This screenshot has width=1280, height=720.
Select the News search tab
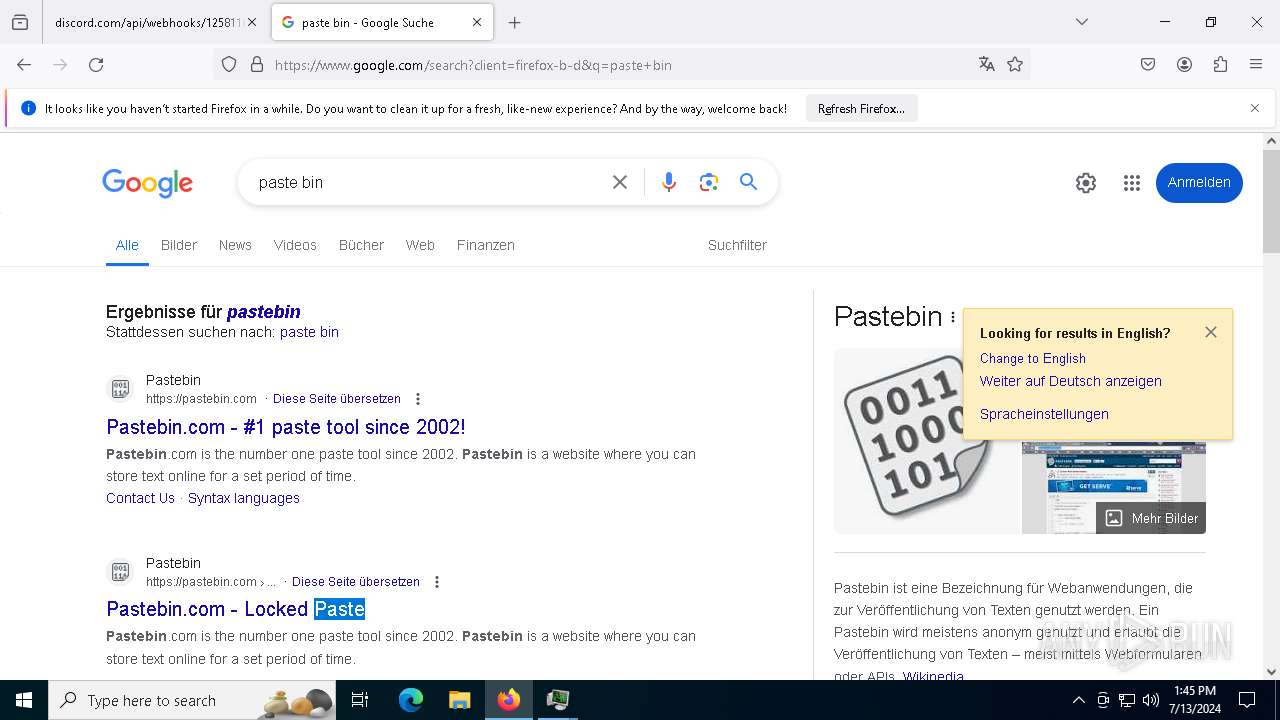pos(235,245)
